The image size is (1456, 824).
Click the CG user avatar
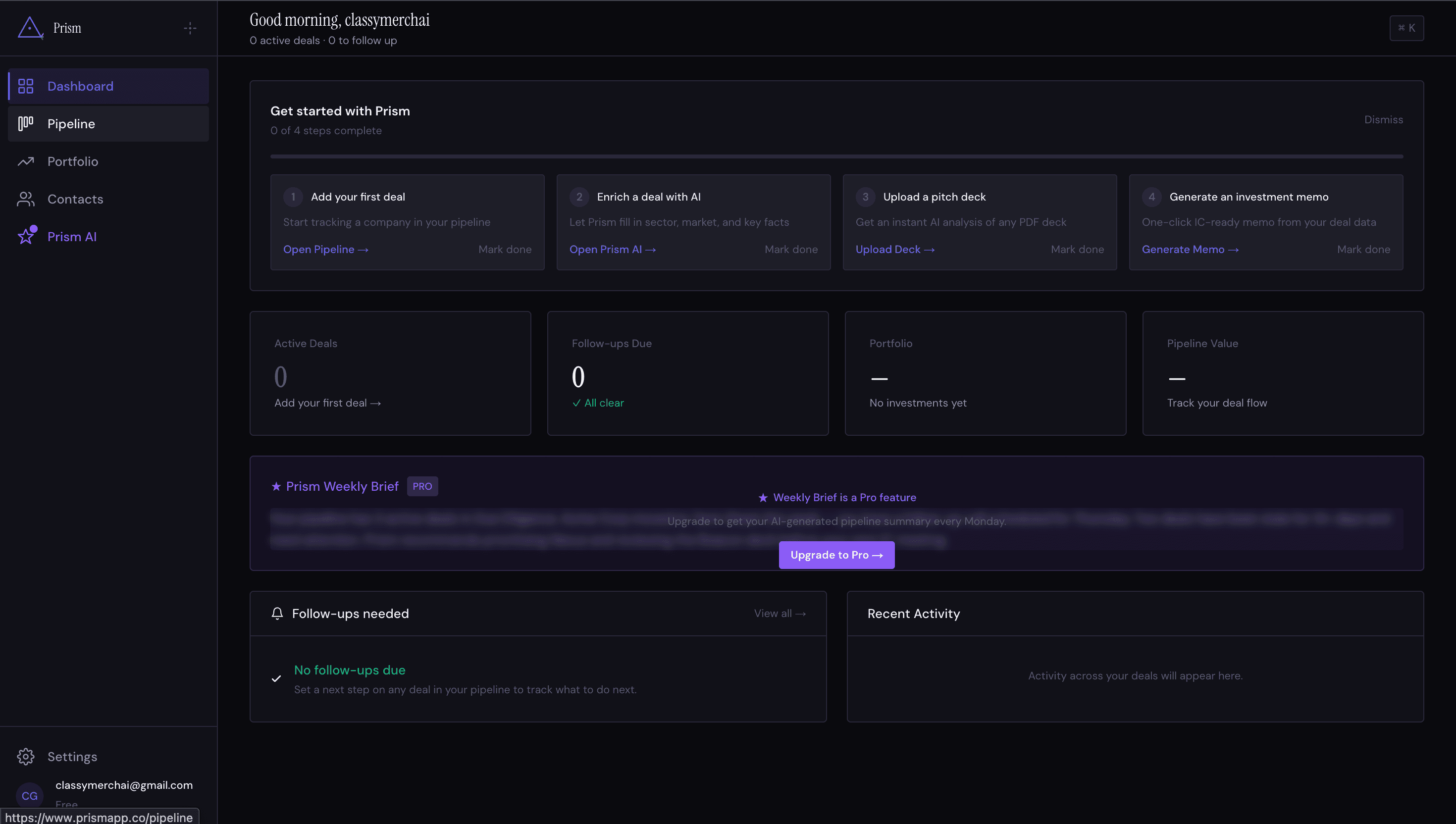point(29,795)
